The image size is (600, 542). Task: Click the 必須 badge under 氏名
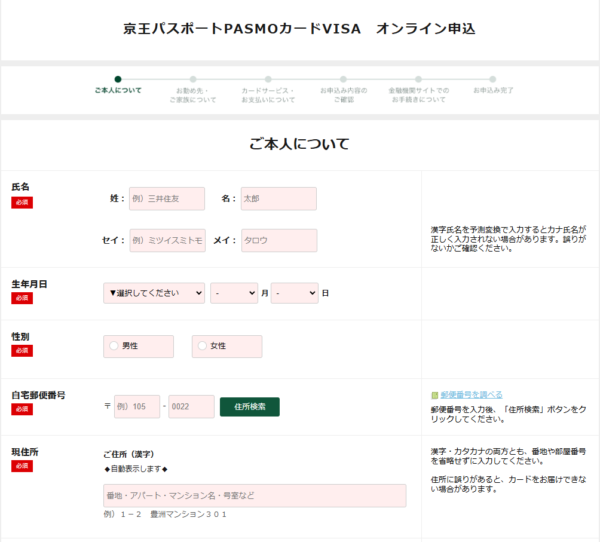pos(22,202)
